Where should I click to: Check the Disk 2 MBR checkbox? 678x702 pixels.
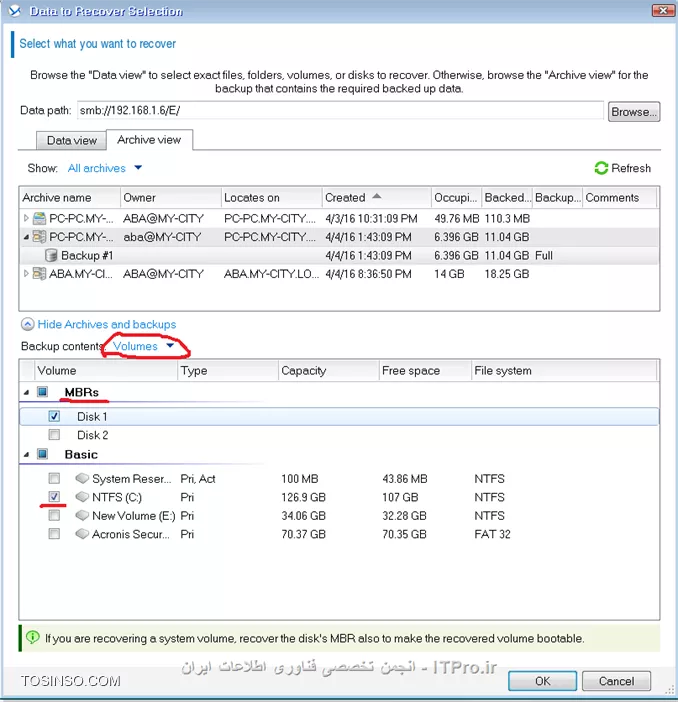coord(54,435)
